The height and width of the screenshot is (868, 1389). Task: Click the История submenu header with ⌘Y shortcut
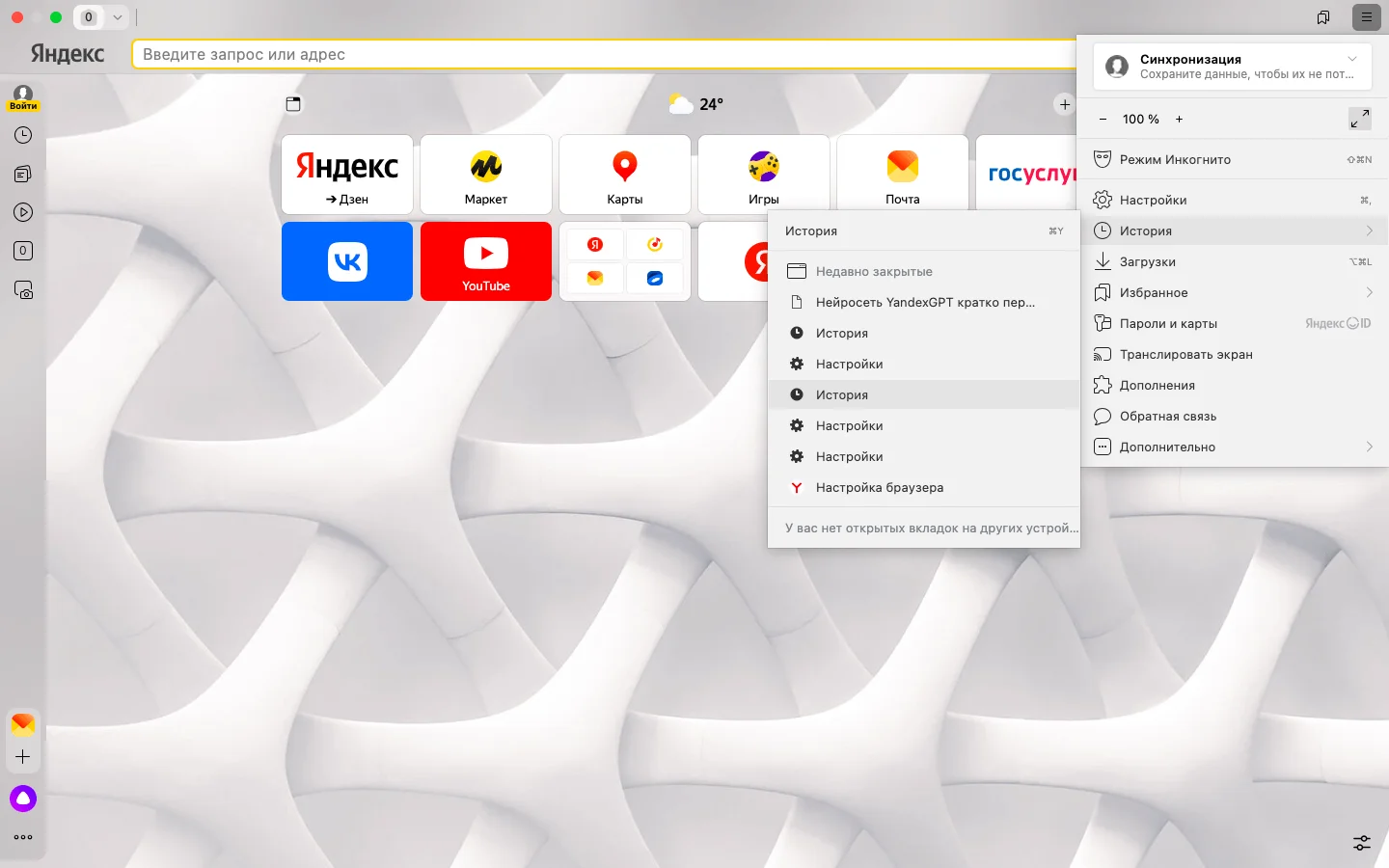pos(924,231)
